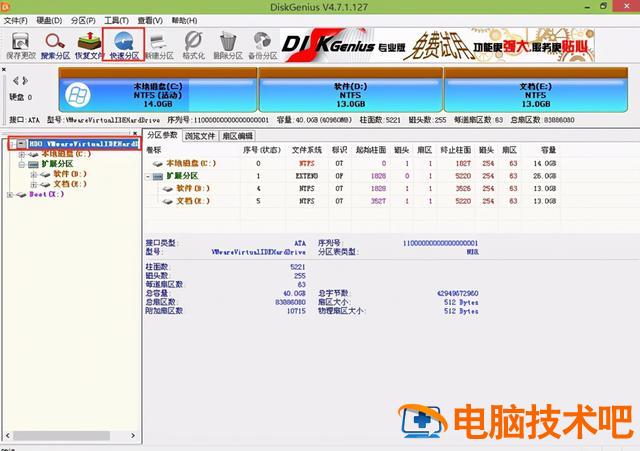Click right arrow of tree horizontal scrollbar
Viewport: 640px width, 451px height.
[133, 435]
